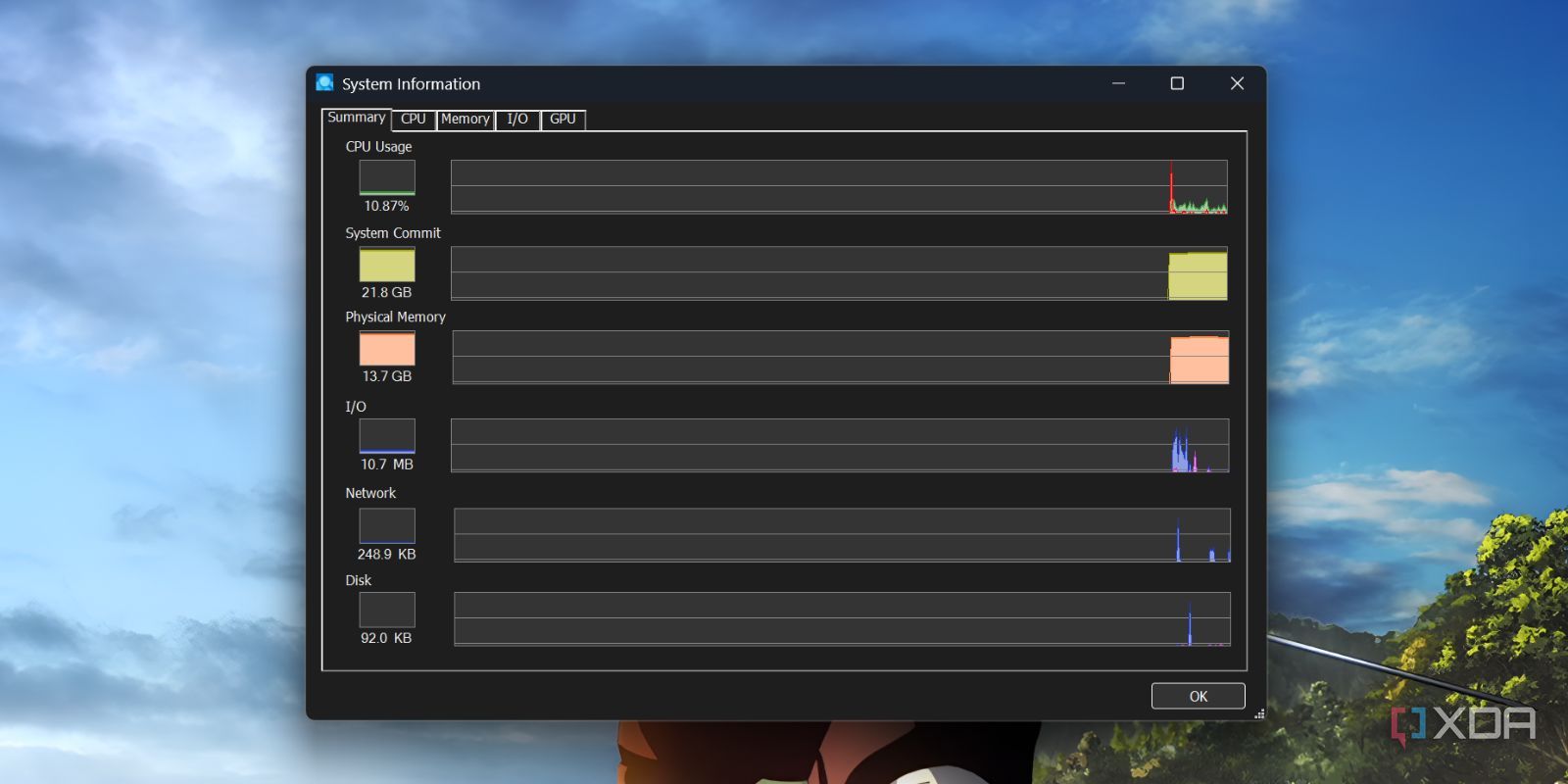Click the System Commit yellow gauge

pos(387,265)
